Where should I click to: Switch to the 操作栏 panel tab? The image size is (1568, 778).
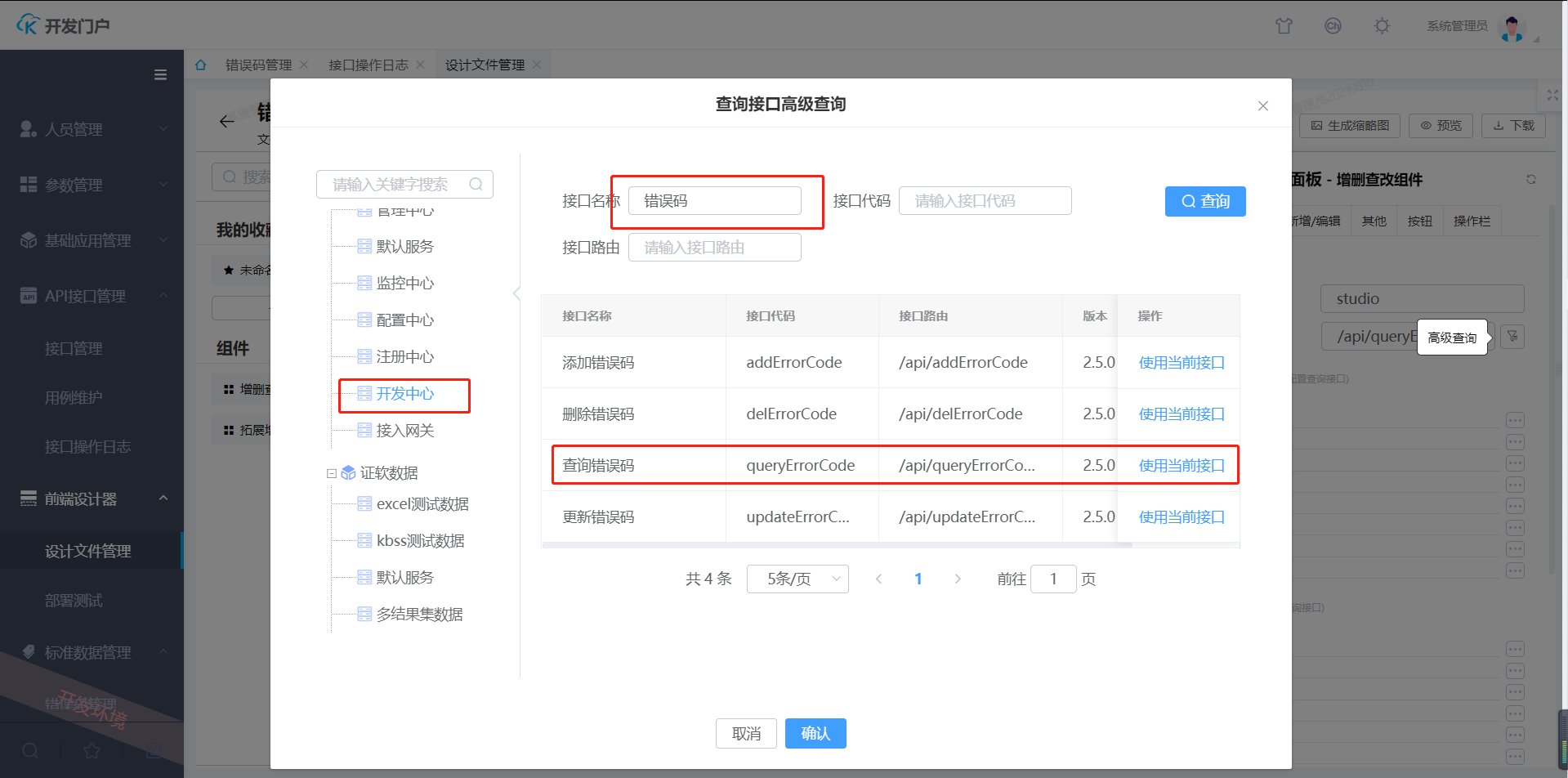point(1472,221)
